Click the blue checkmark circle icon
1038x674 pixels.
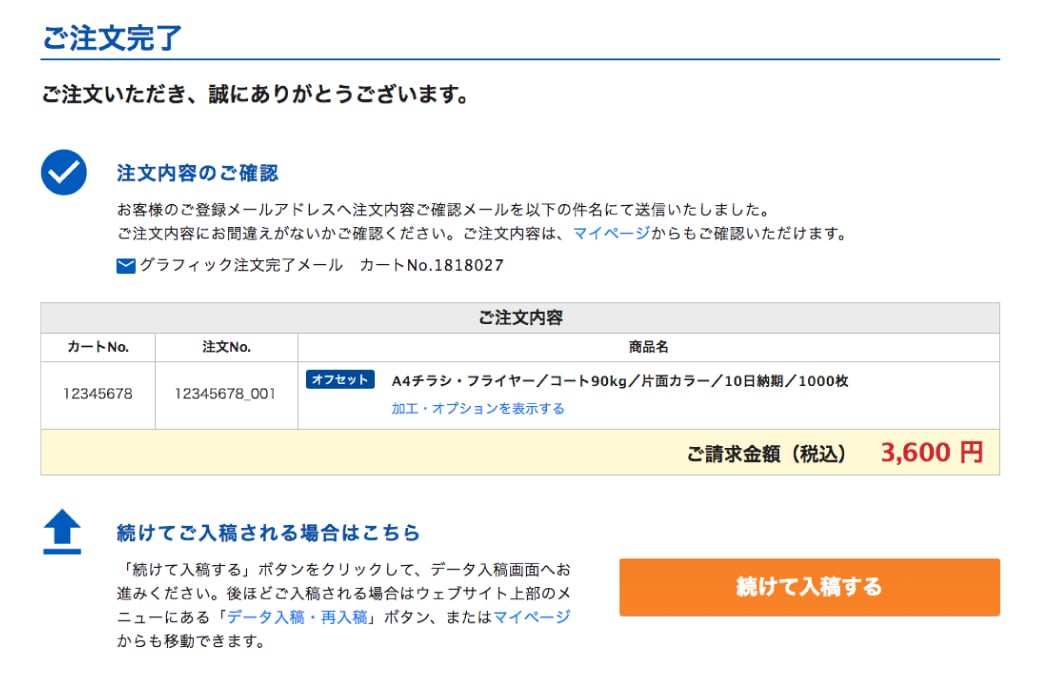64,172
